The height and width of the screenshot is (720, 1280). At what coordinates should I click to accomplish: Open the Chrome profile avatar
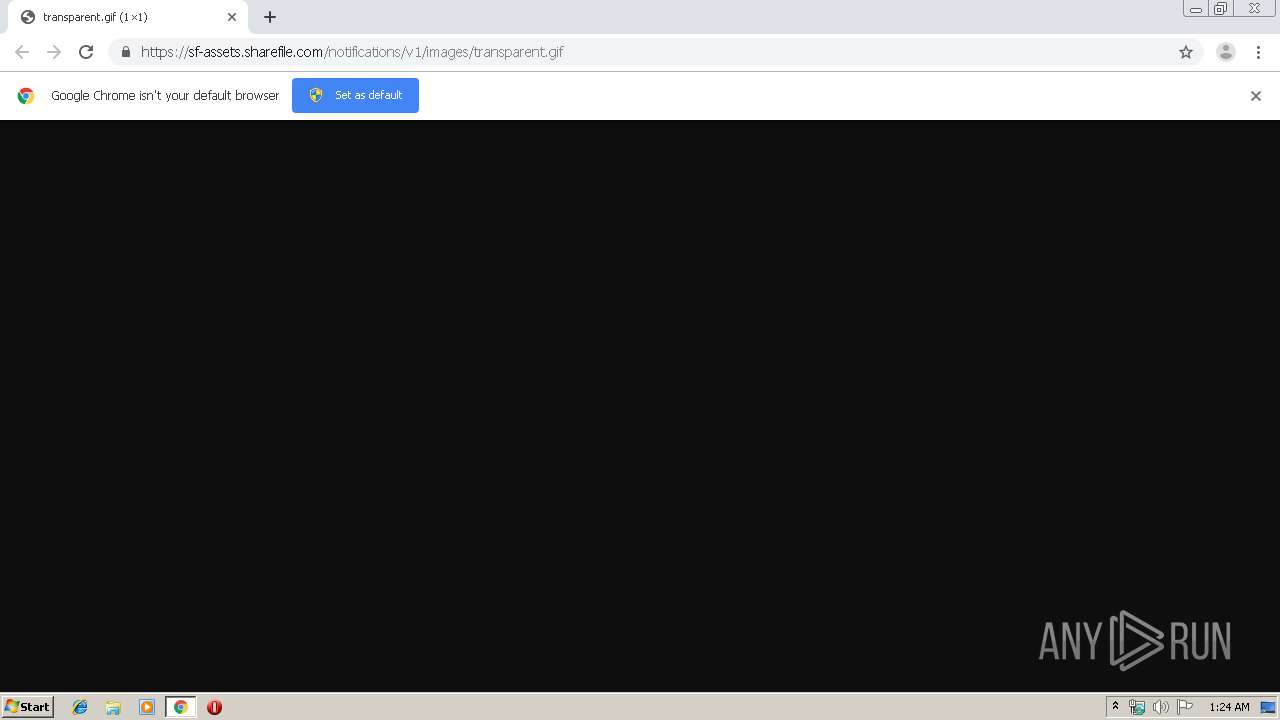[1226, 52]
